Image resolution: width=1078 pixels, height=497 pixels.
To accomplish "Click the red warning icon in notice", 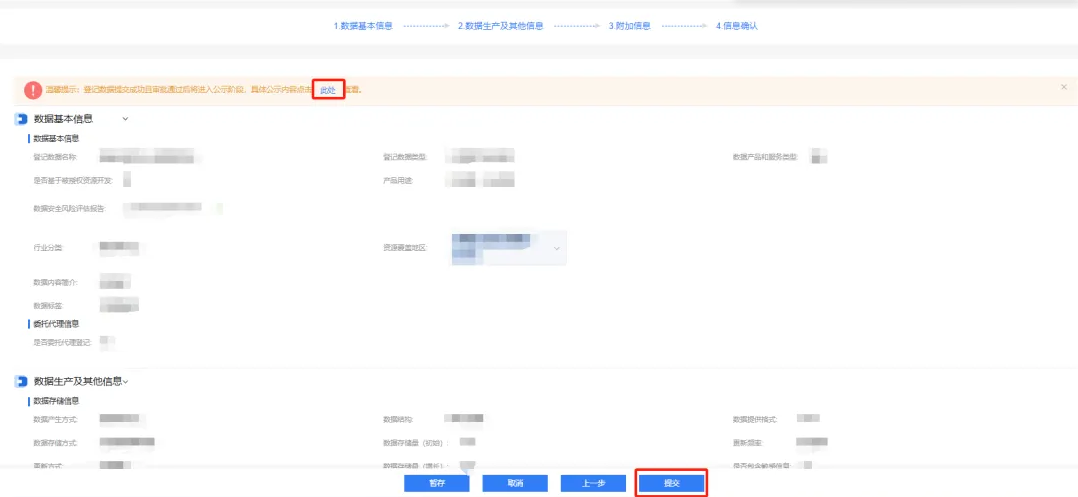I will pyautogui.click(x=33, y=90).
